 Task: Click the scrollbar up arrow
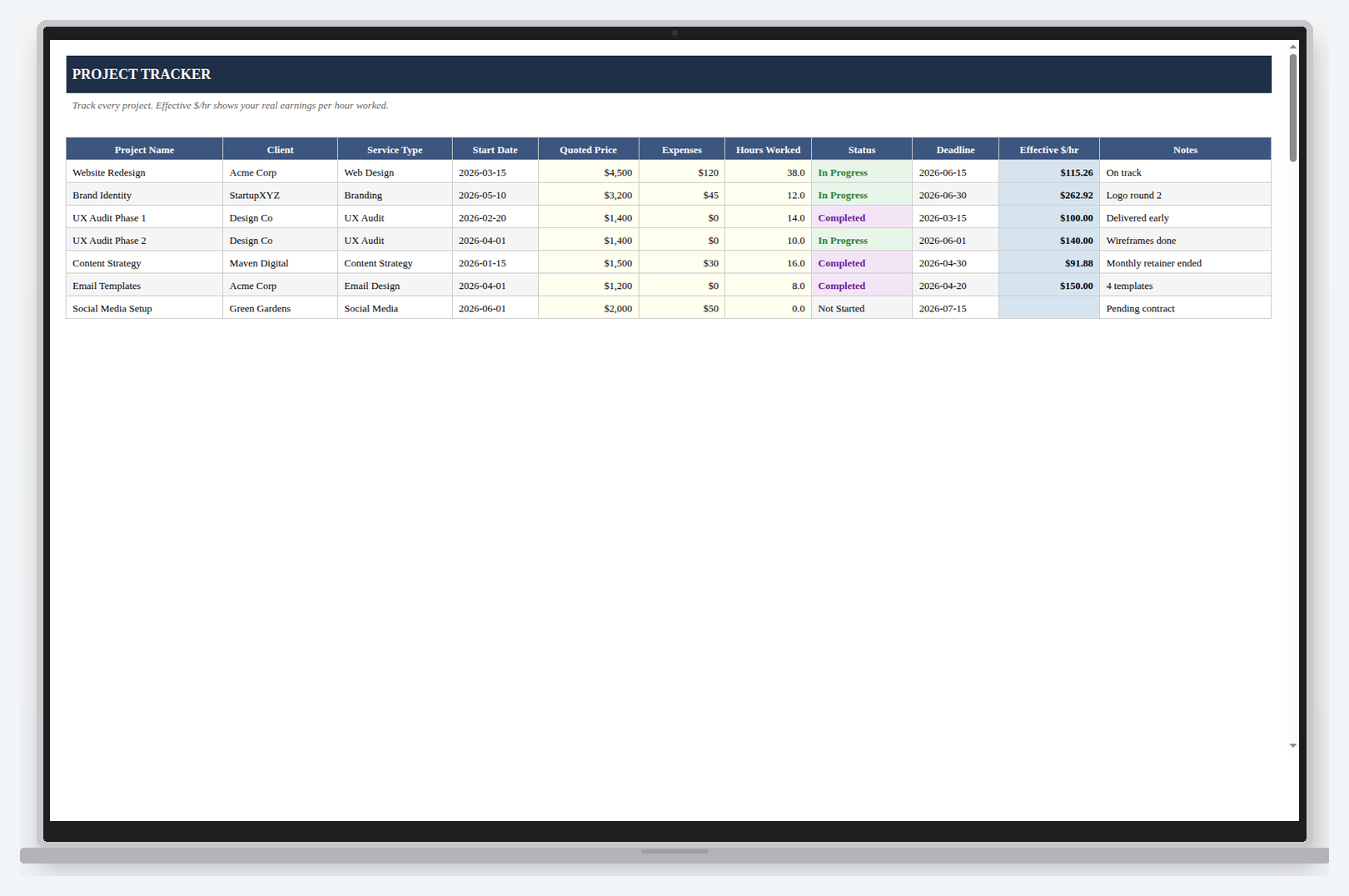1293,47
